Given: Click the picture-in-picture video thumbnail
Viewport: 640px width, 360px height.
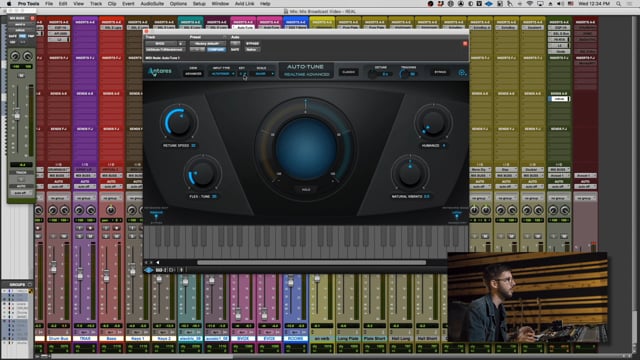Looking at the screenshot, I should pyautogui.click(x=527, y=297).
